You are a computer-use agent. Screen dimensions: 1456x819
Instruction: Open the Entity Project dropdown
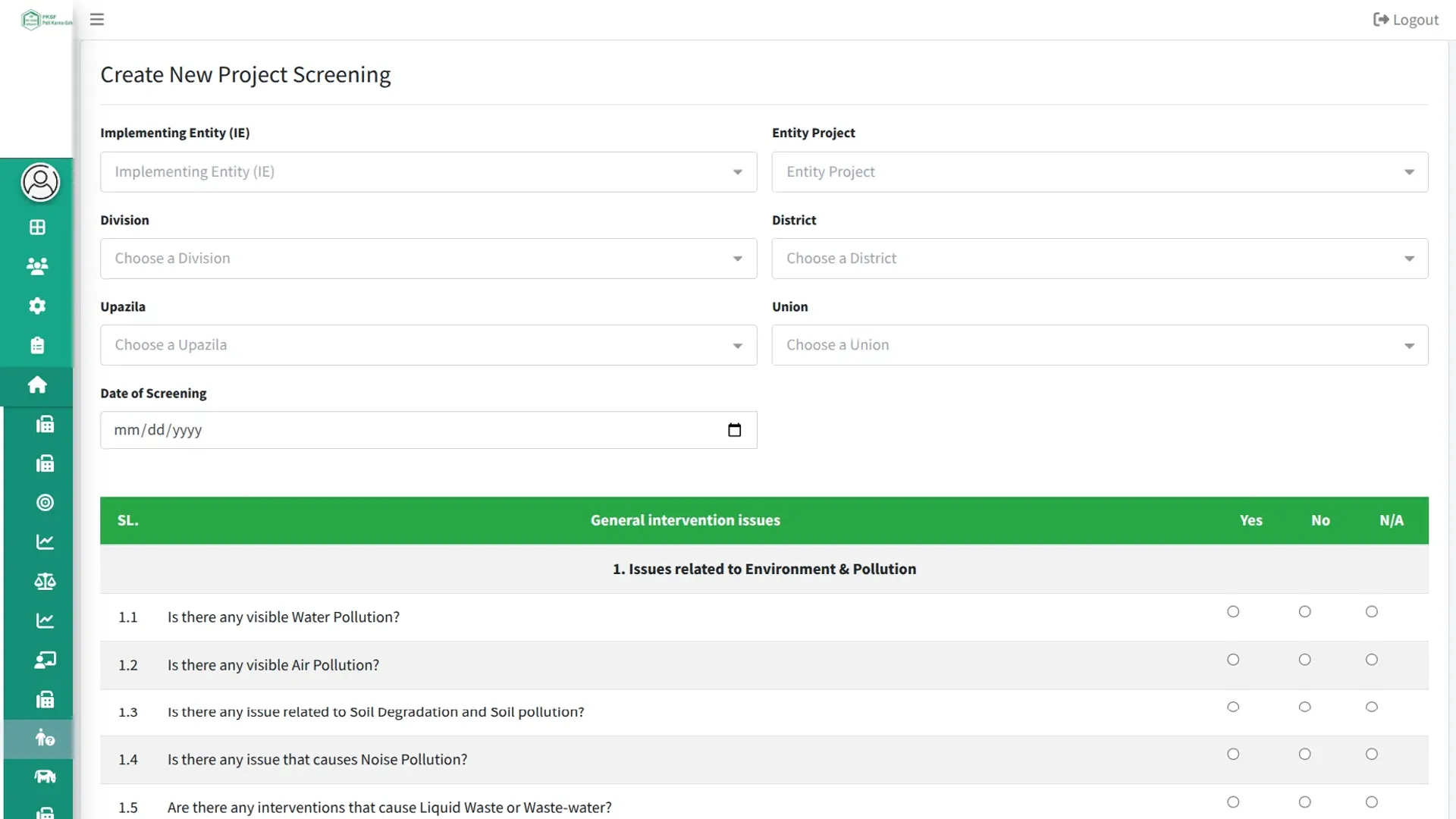(1100, 172)
